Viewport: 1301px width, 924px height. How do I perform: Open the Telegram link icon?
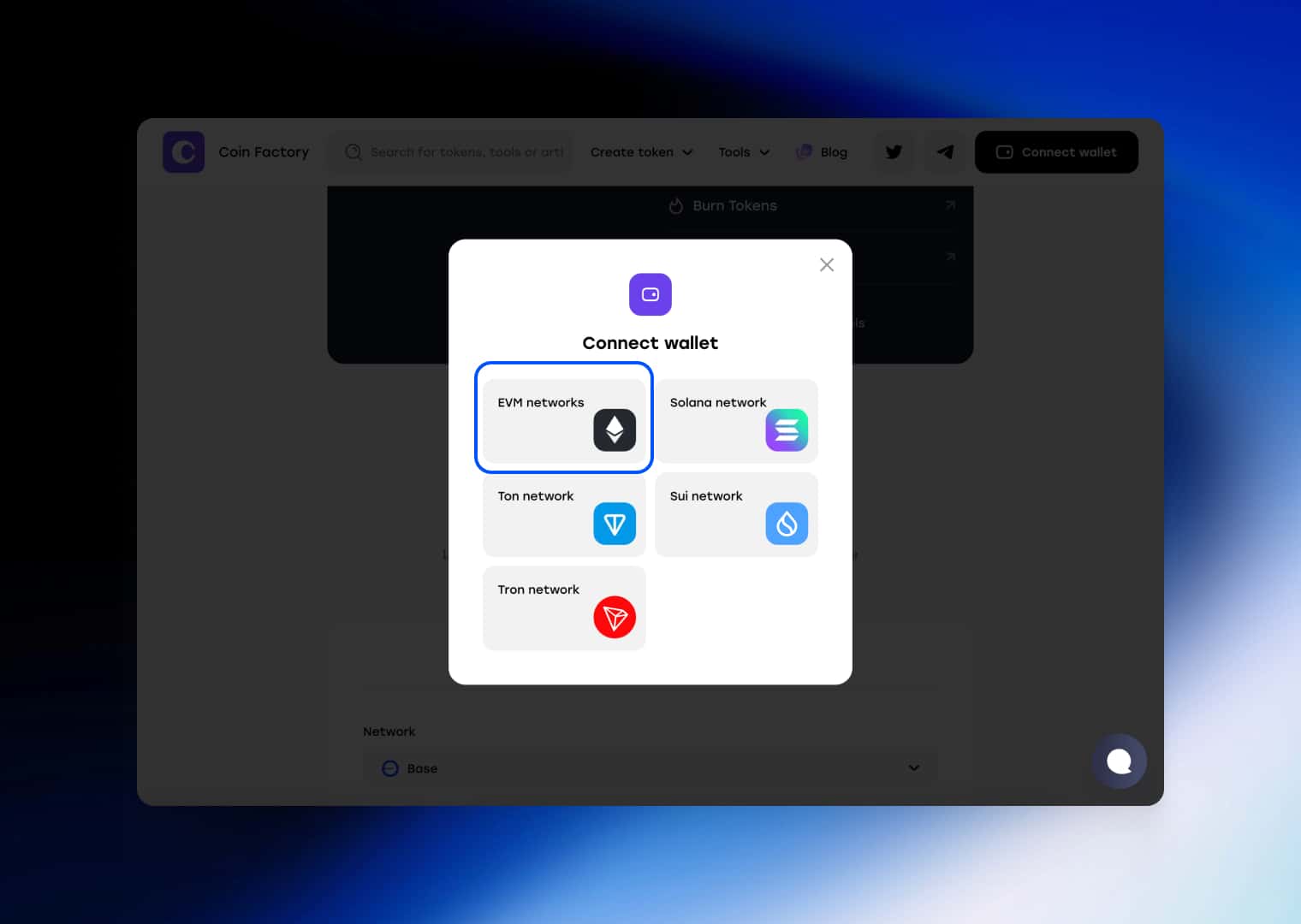945,152
